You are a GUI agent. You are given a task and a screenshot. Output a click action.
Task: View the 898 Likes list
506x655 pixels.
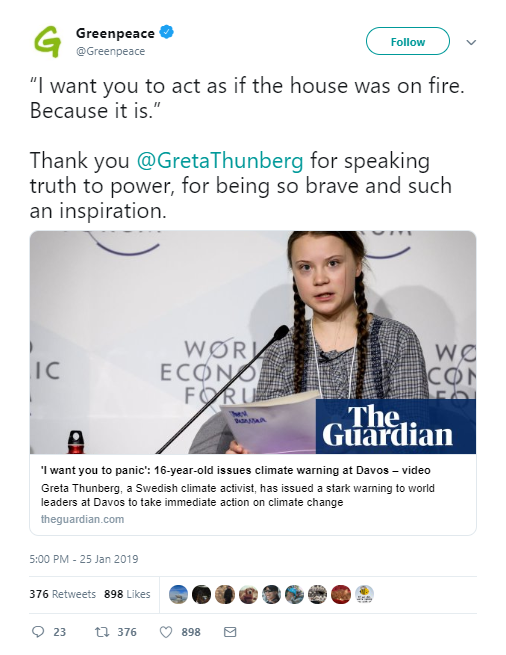(x=127, y=594)
